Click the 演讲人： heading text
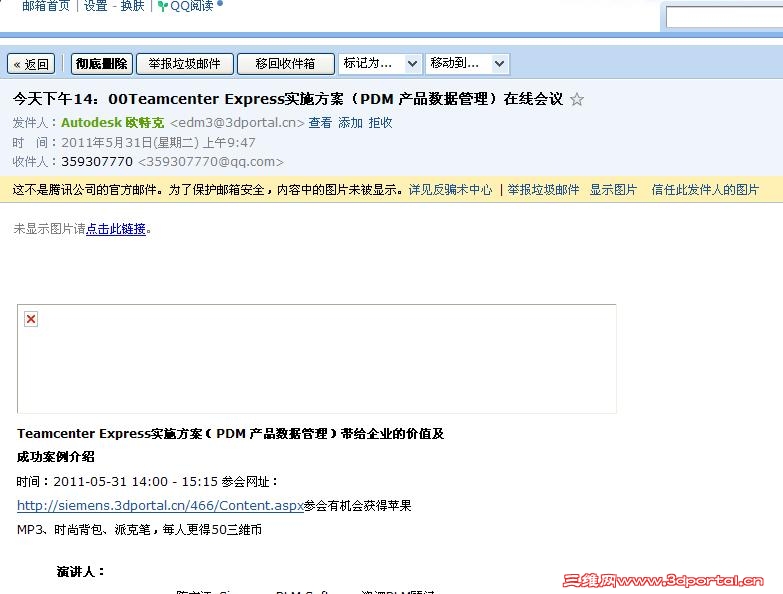This screenshot has width=783, height=594. (80, 572)
